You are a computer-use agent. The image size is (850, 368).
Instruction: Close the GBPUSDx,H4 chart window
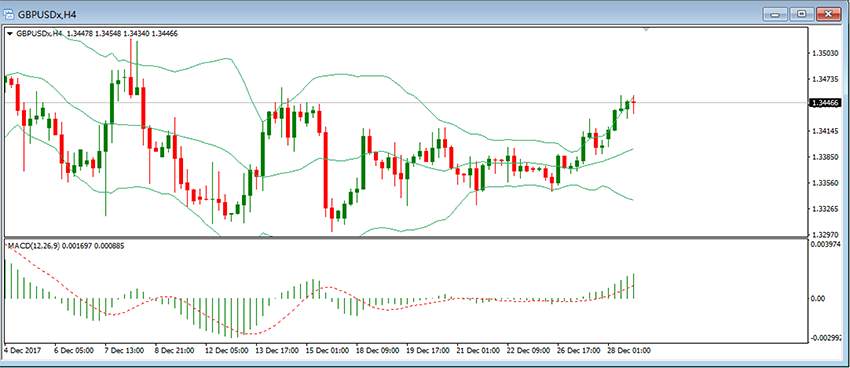coord(828,14)
